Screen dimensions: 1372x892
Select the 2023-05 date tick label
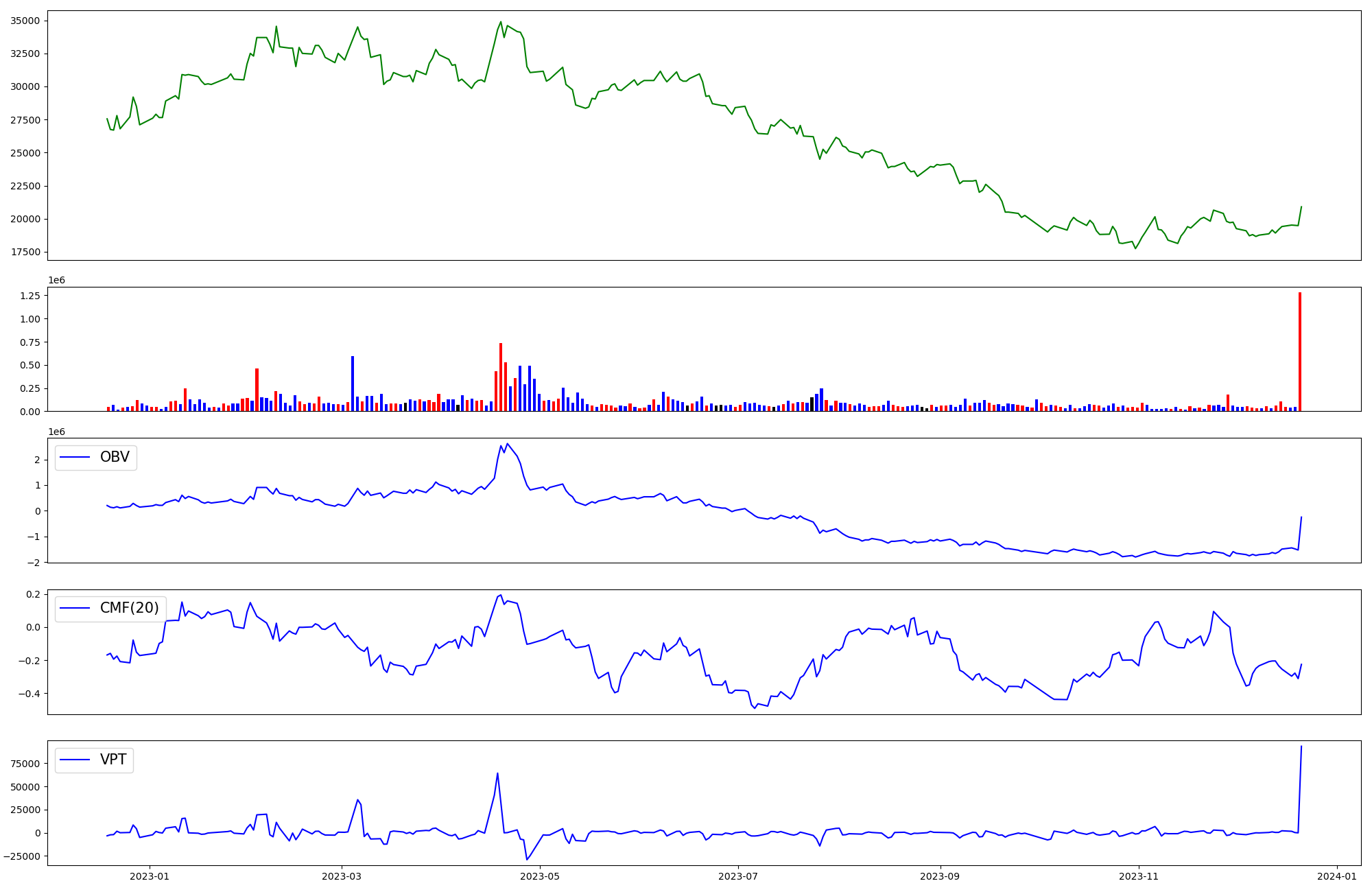541,876
